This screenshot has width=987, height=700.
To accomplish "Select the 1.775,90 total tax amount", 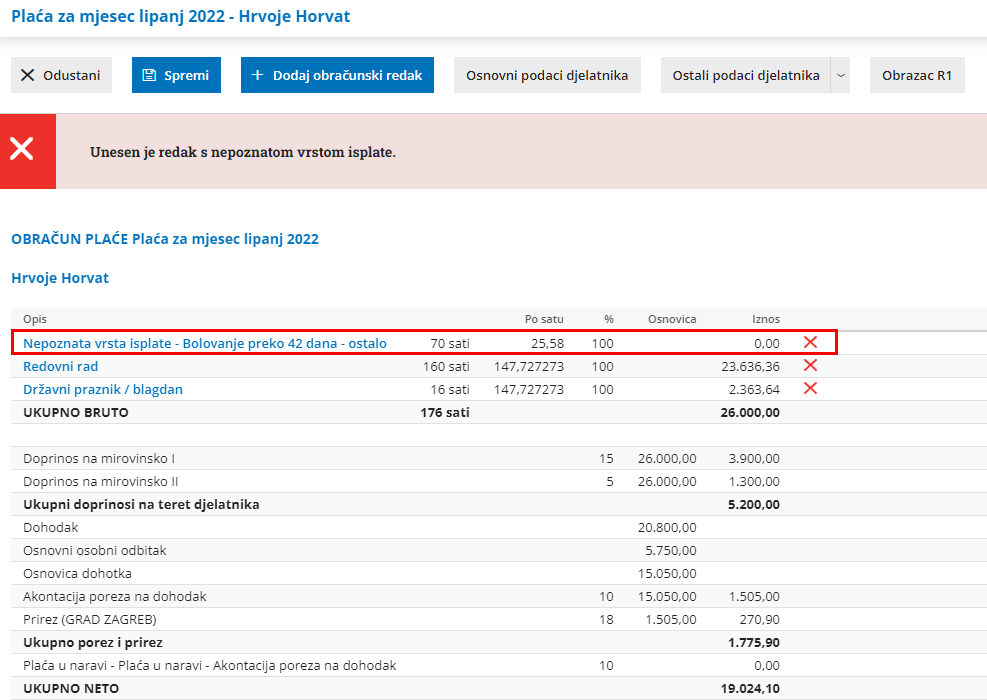I will (x=754, y=642).
